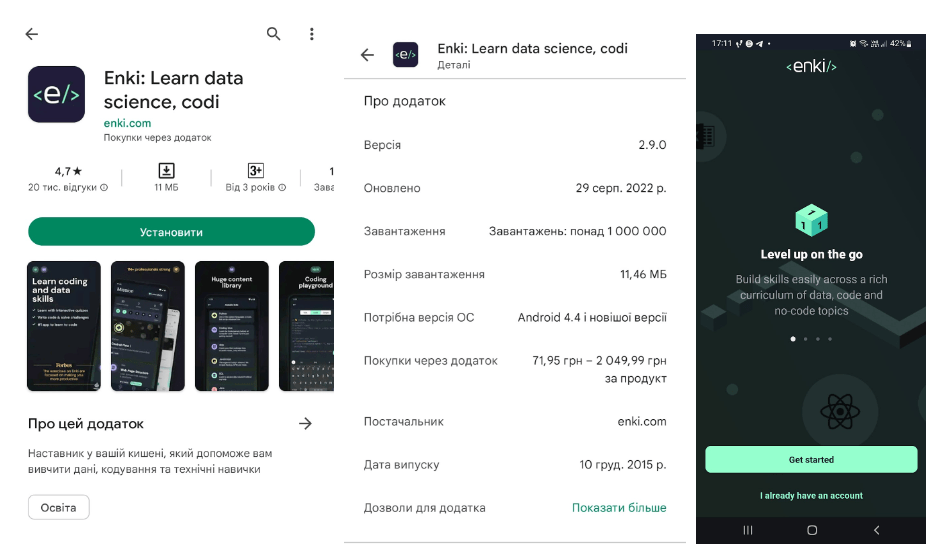Viewport: 941px width, 552px height.
Task: Open the enki.com developer link
Action: (127, 123)
